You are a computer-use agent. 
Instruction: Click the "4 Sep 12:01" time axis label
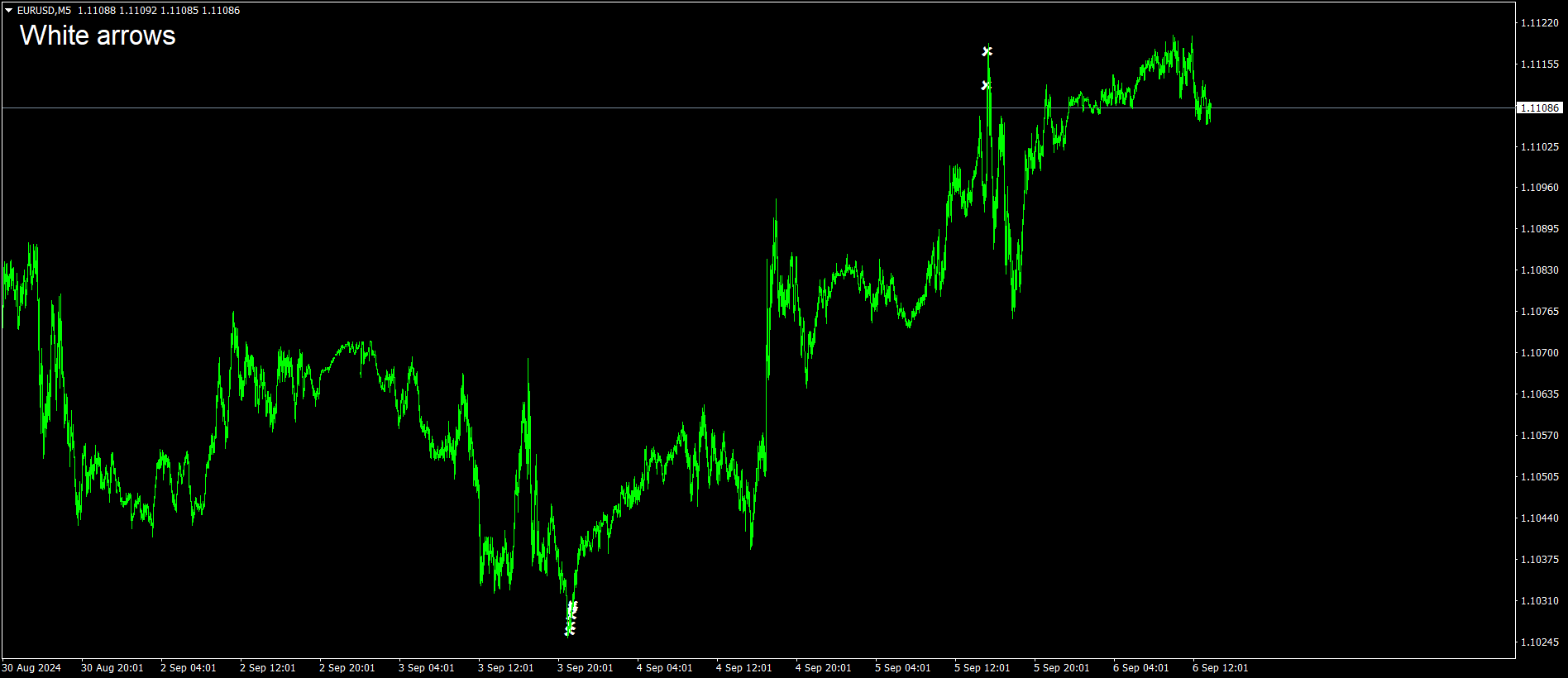coord(744,668)
